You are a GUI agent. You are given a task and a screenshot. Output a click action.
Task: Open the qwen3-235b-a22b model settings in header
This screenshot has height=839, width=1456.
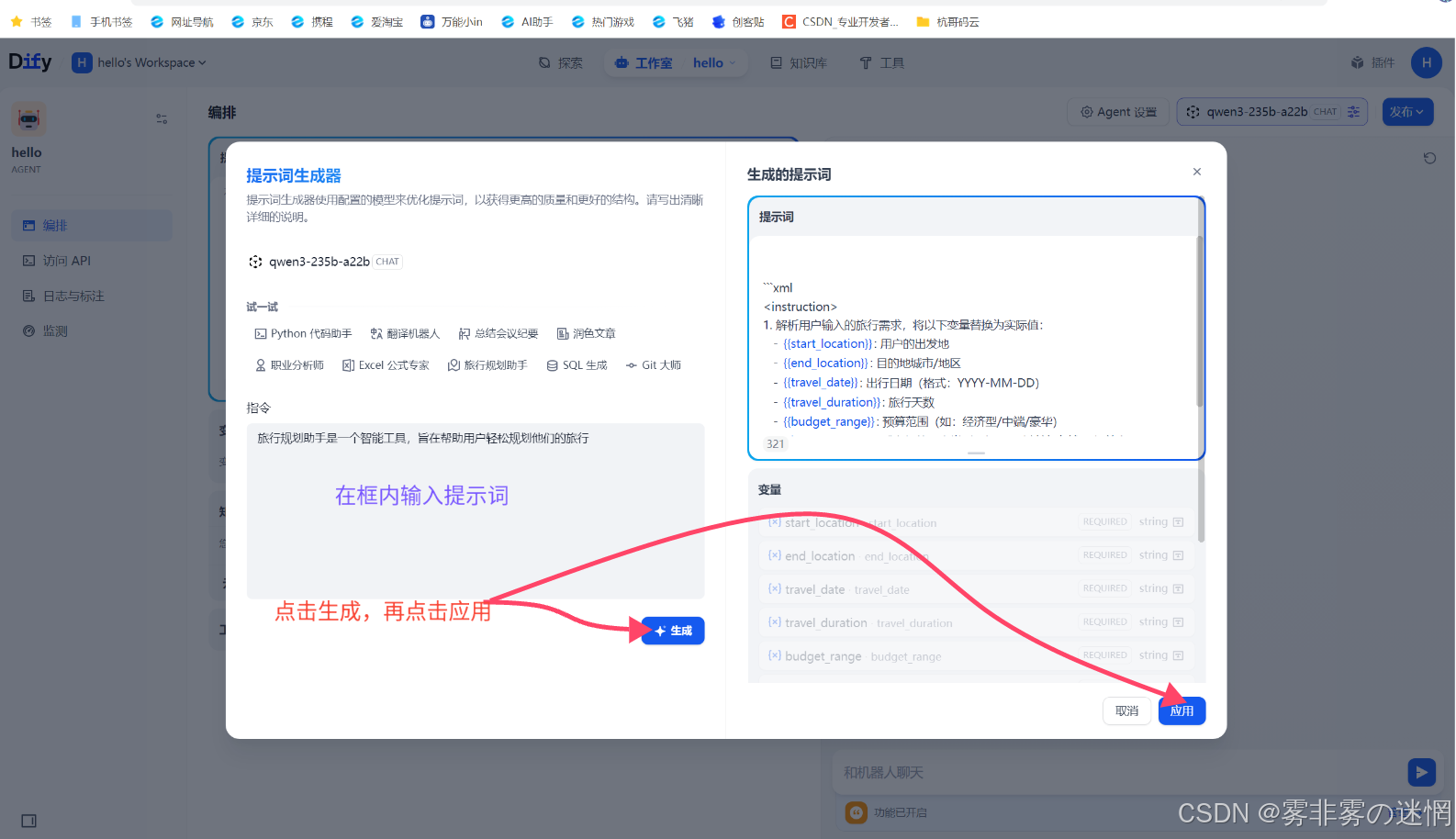(x=1272, y=112)
